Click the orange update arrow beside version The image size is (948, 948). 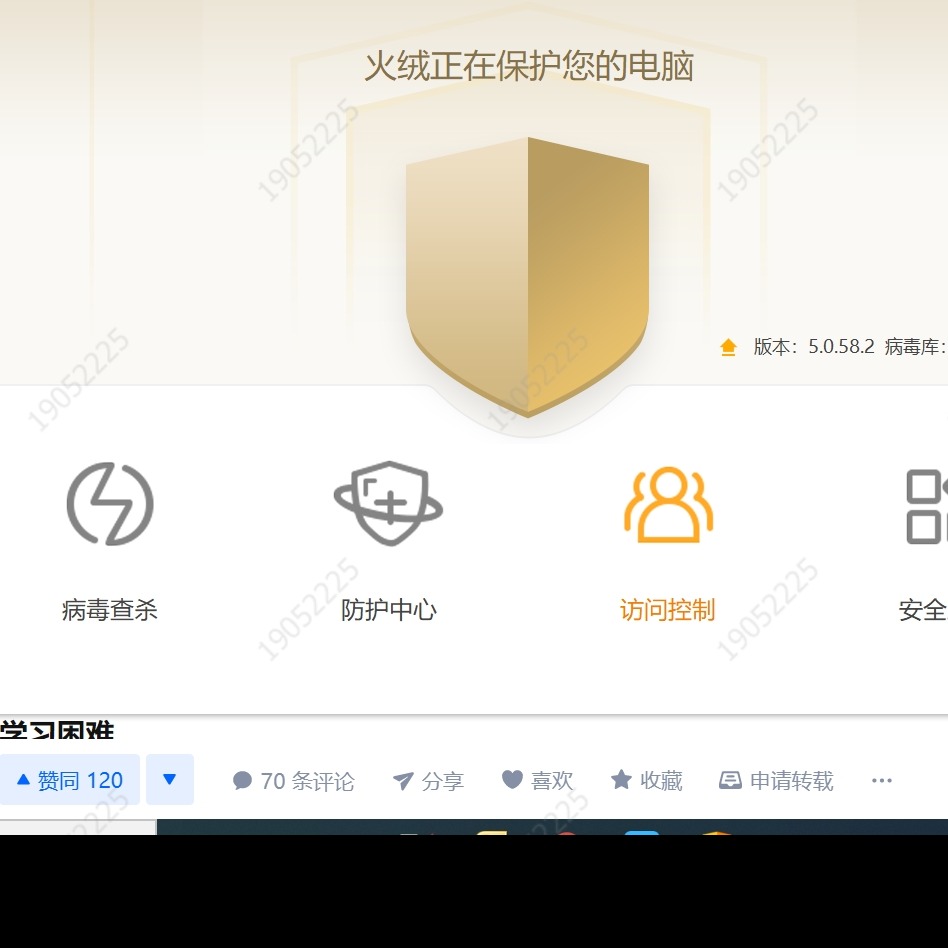pos(728,347)
